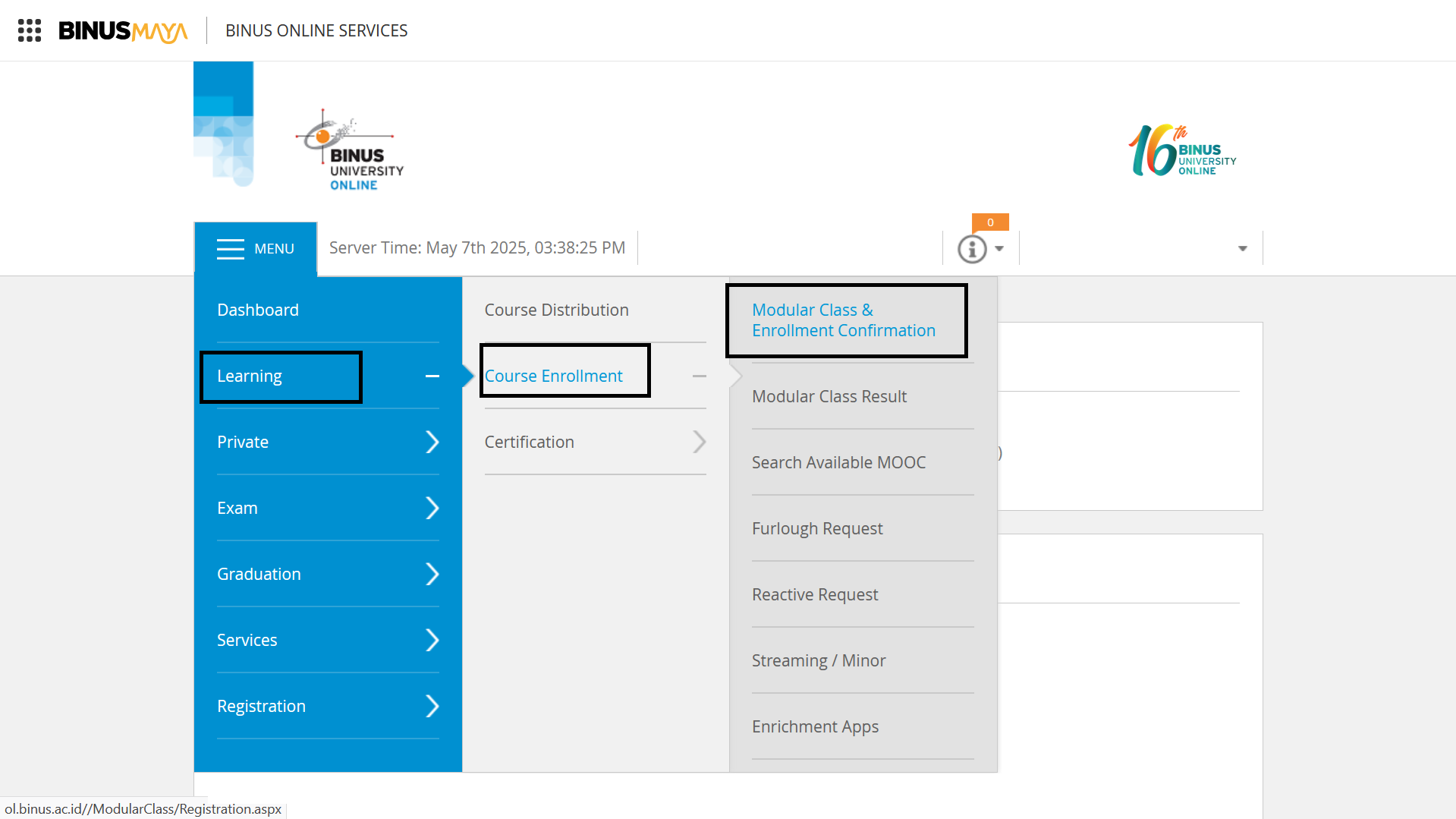Open Modular Class & Enrollment Confirmation
This screenshot has height=819, width=1456.
(x=844, y=320)
